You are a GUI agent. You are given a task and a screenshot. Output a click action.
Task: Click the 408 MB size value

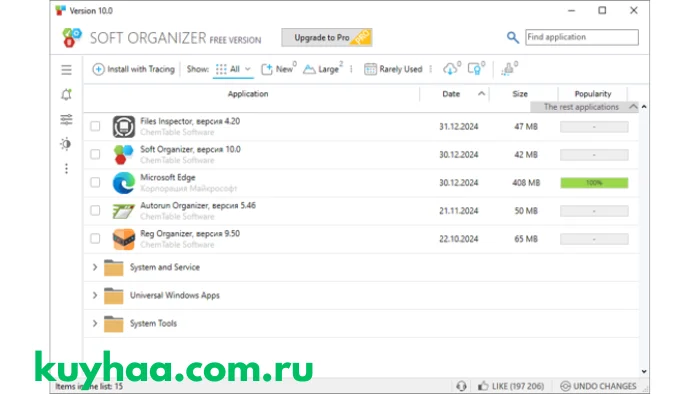526,182
